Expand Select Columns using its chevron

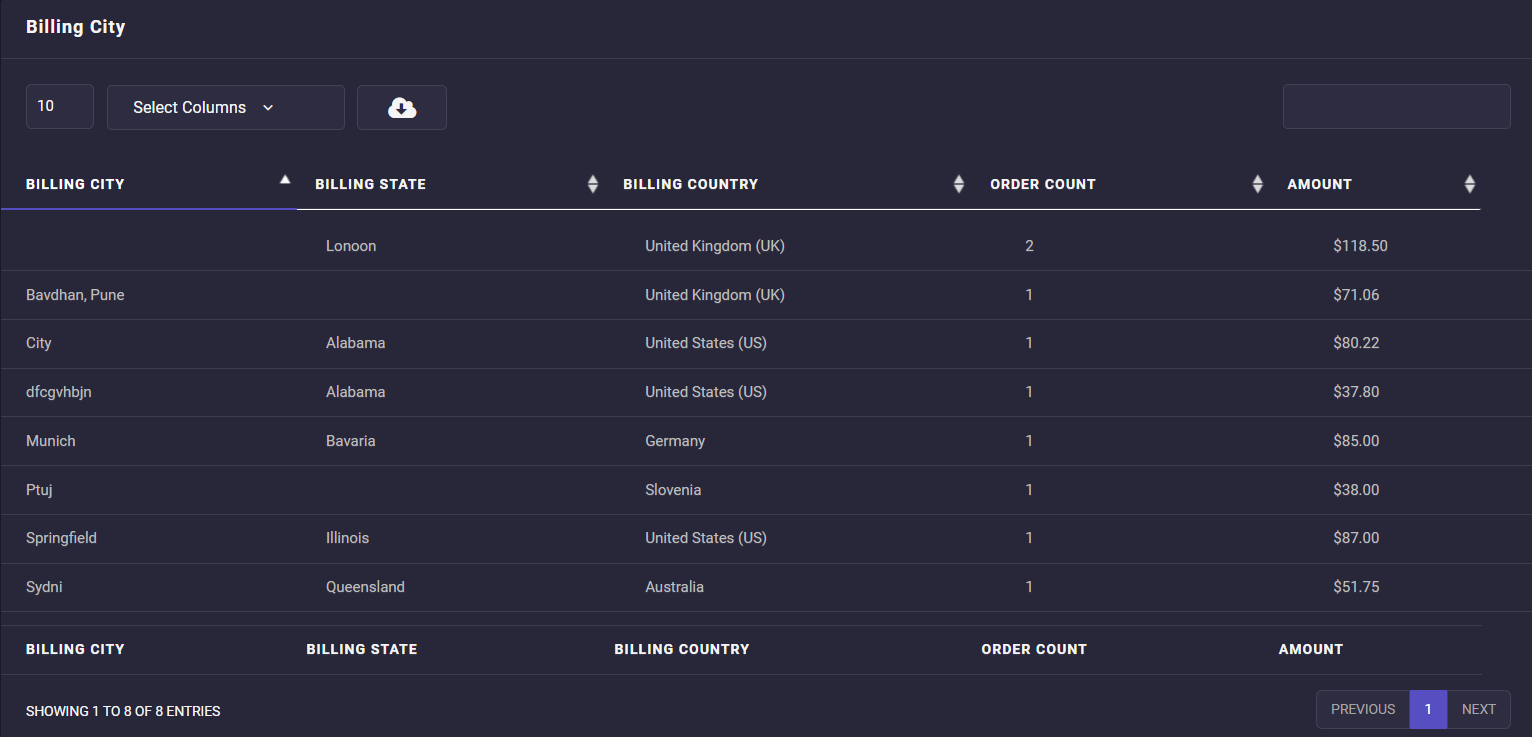[x=268, y=108]
